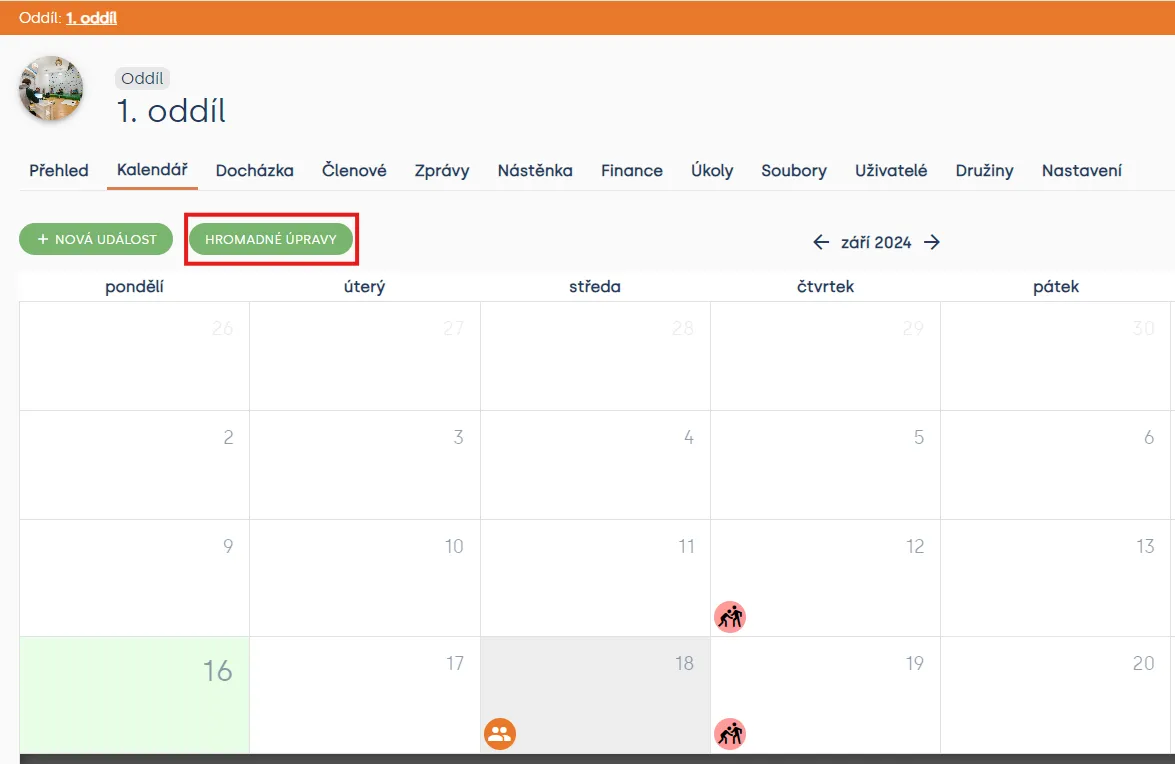Click the Hromadné úpravy button
The image size is (1175, 764).
271,239
